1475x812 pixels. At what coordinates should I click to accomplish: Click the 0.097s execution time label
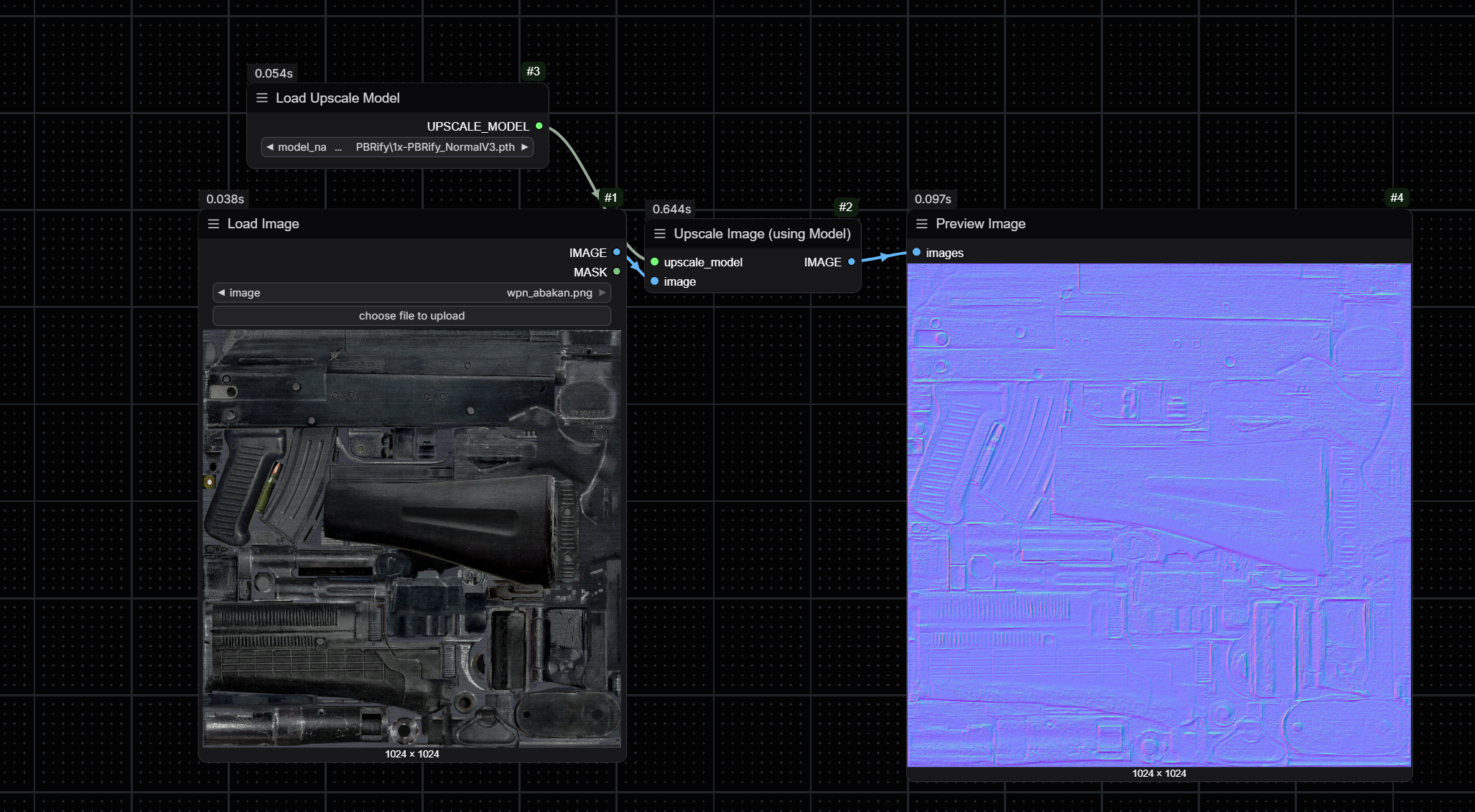click(933, 199)
